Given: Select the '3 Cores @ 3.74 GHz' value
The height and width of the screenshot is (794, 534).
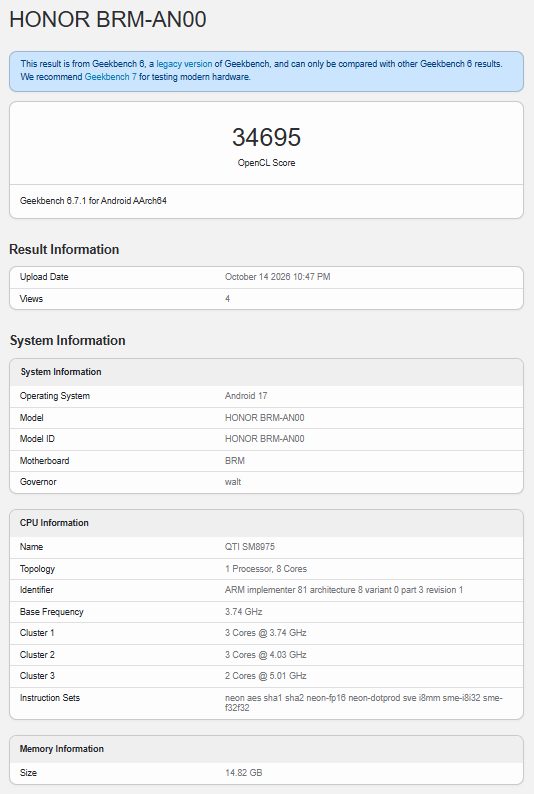Looking at the screenshot, I should click(x=266, y=633).
